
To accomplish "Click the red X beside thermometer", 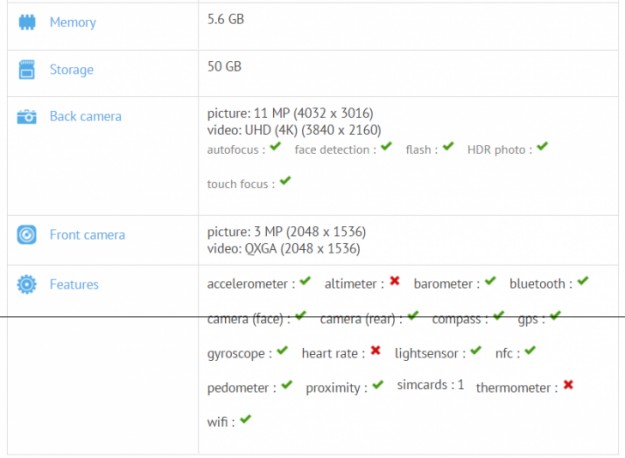I will coord(568,385).
